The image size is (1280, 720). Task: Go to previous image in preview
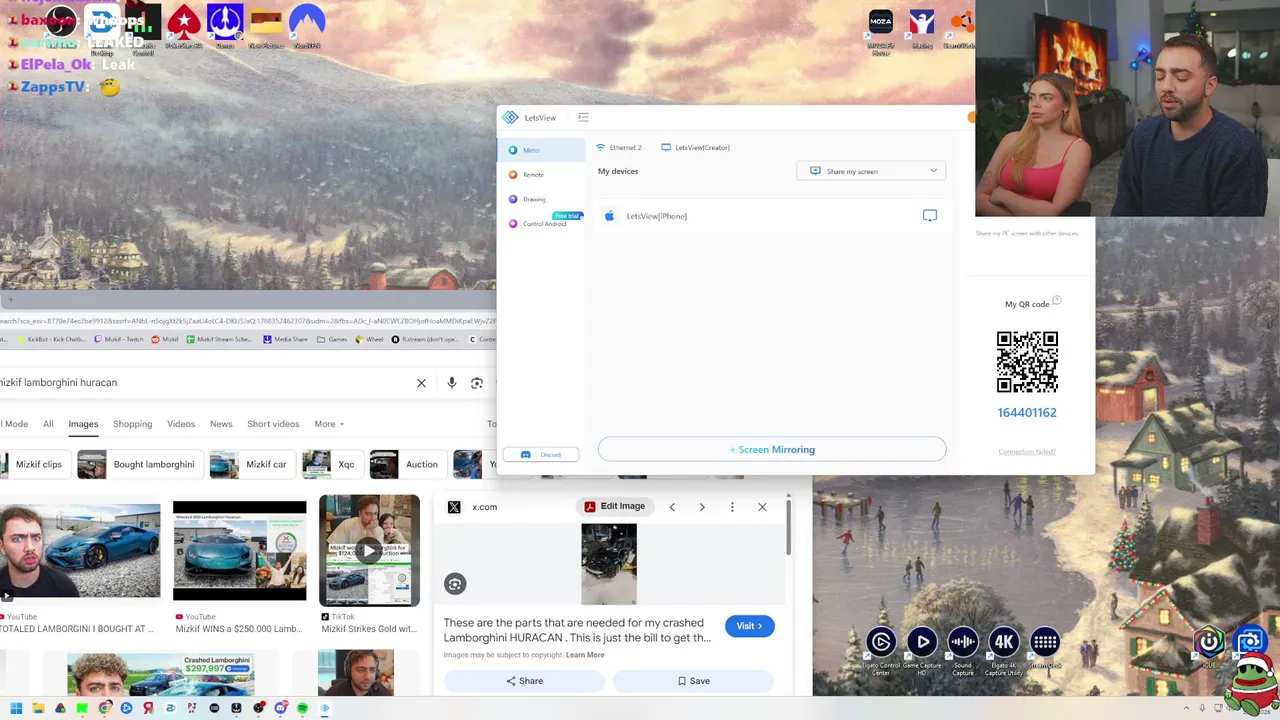pos(672,507)
